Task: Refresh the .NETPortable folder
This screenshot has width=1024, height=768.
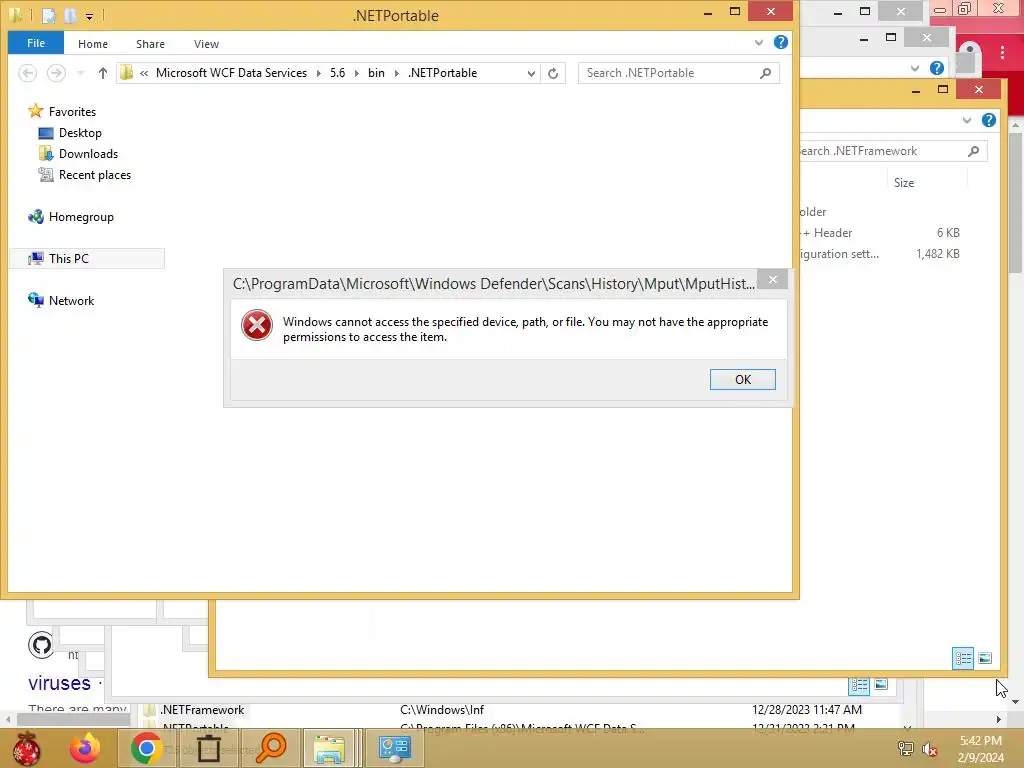Action: point(553,73)
